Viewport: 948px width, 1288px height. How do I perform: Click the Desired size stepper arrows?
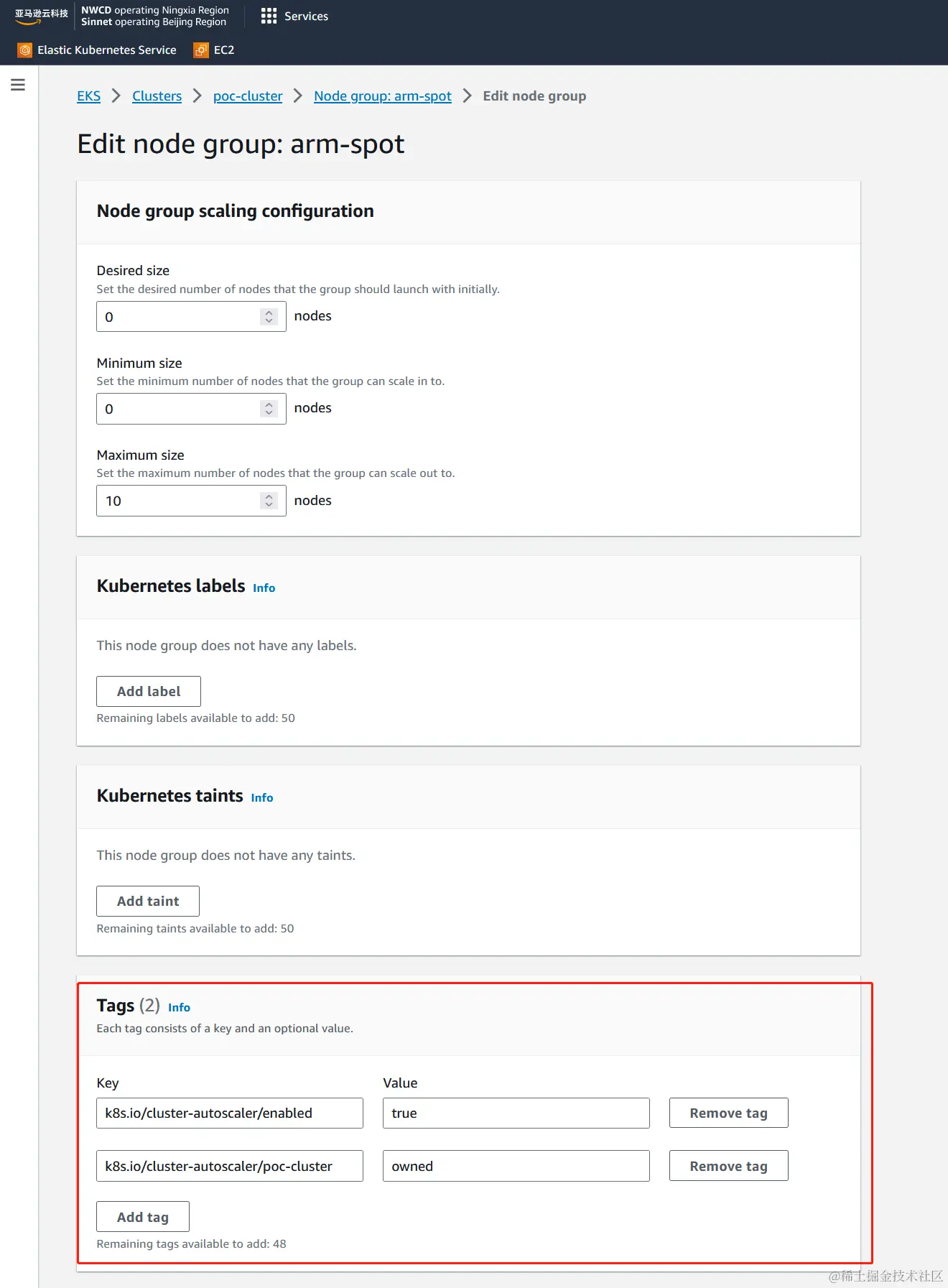point(269,317)
